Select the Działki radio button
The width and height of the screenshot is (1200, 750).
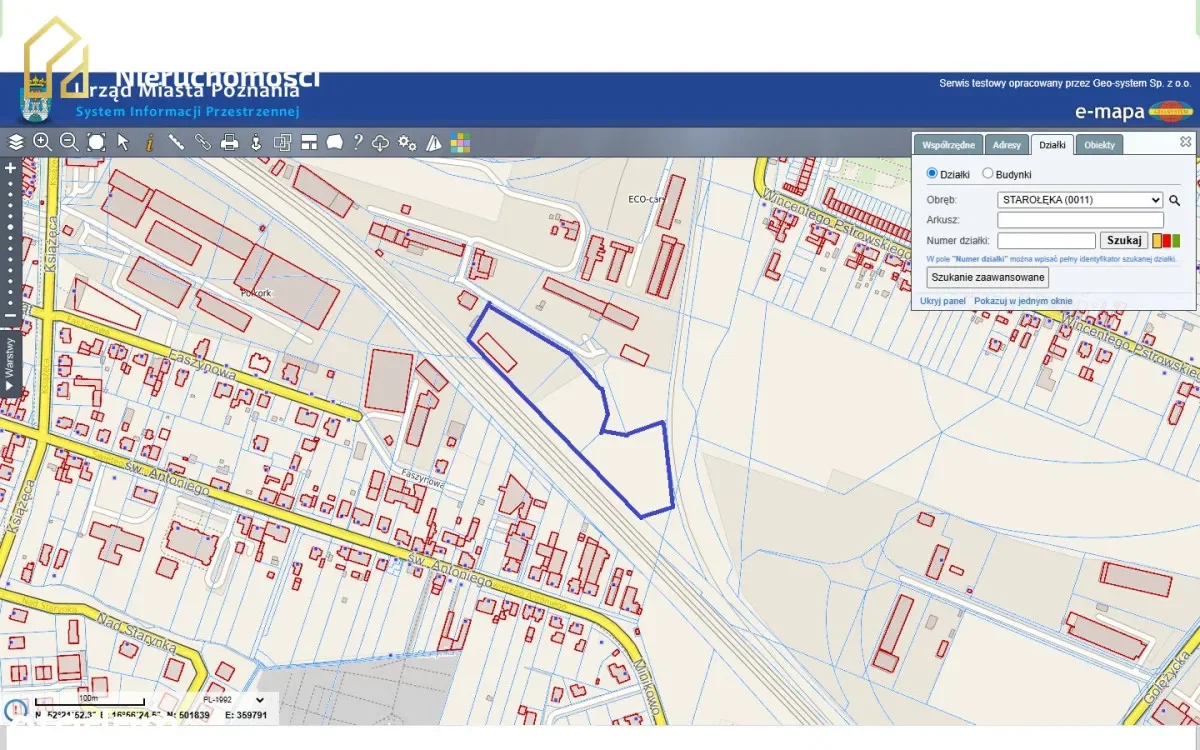tap(932, 174)
